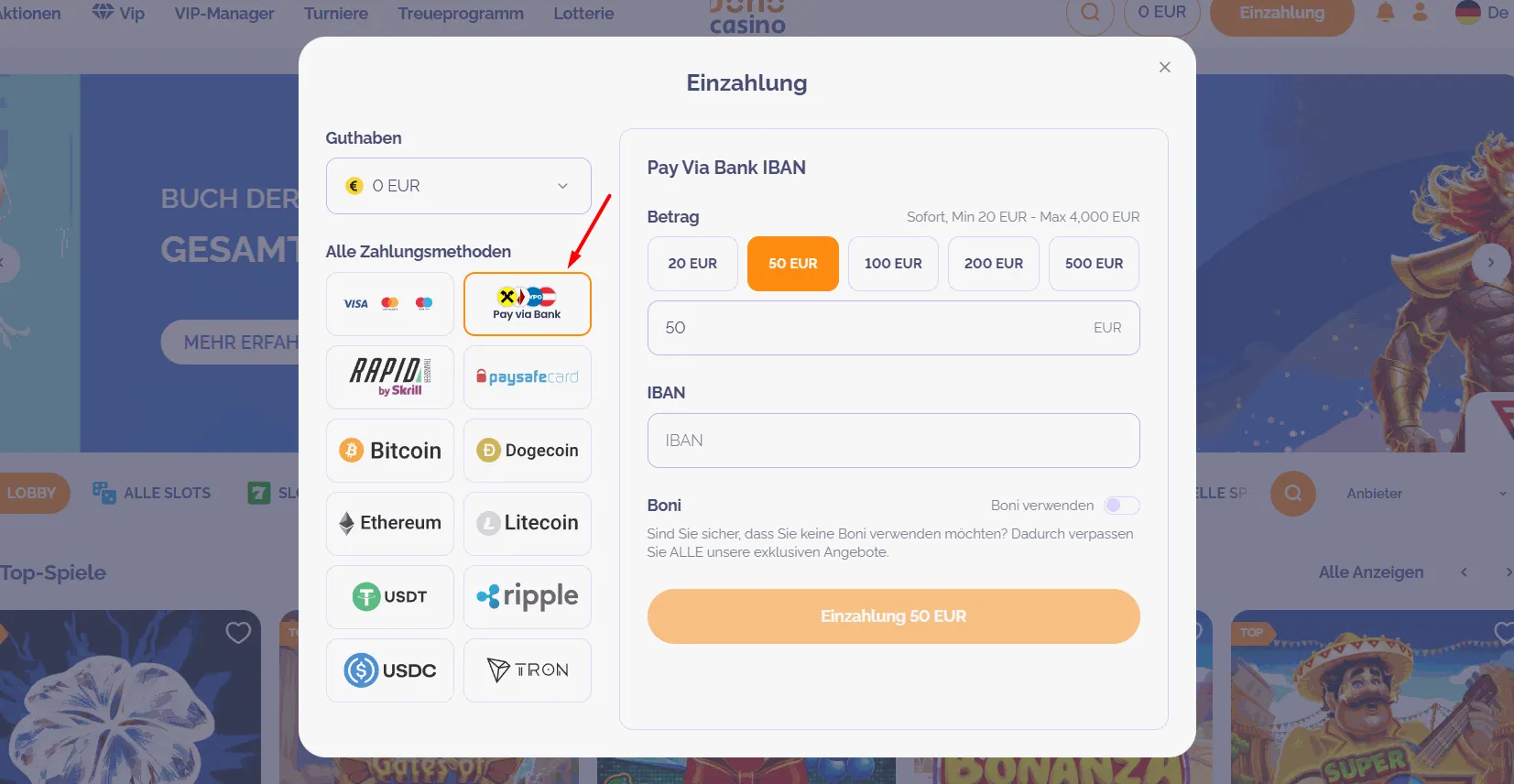Select the 20 EUR amount option

pos(692,264)
